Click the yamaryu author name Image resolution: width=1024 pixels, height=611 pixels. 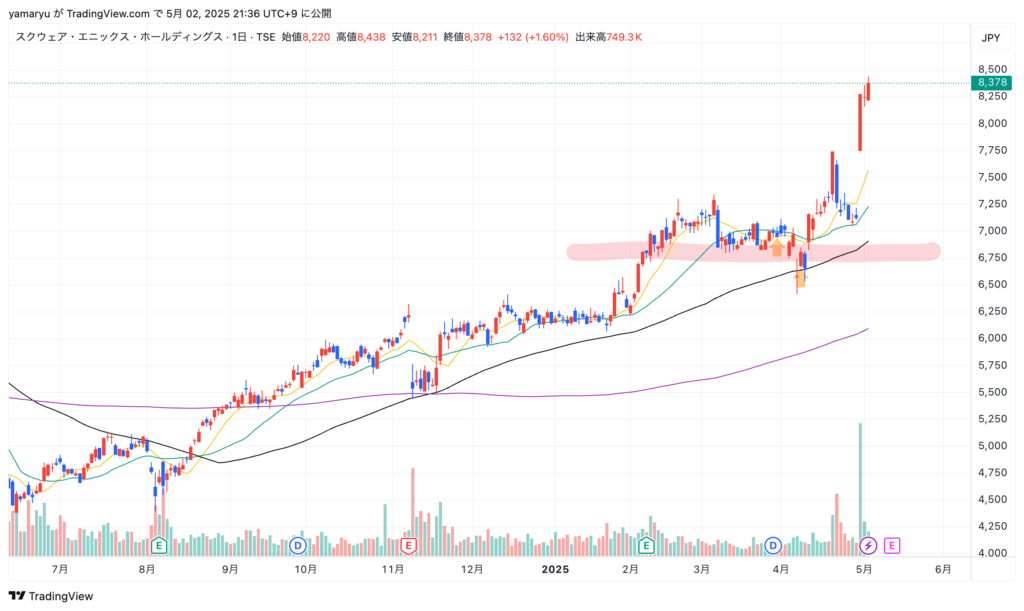(29, 14)
